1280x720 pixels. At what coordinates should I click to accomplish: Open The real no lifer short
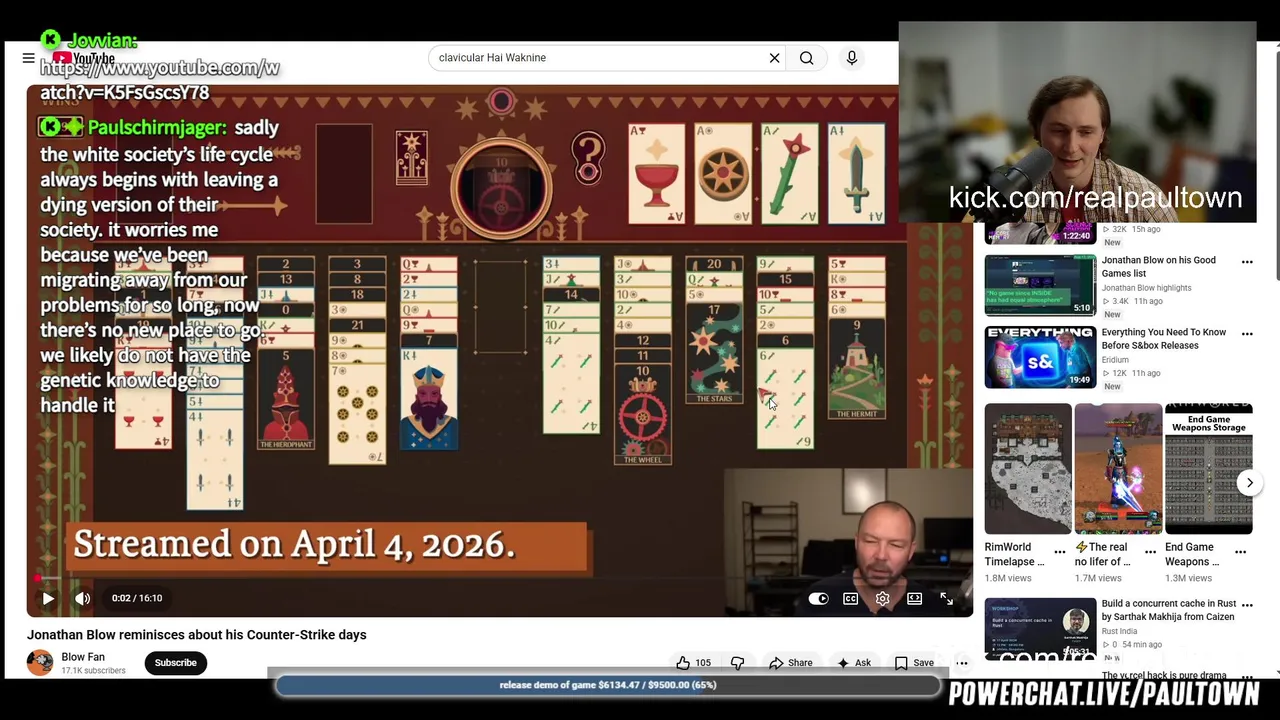click(x=1118, y=469)
